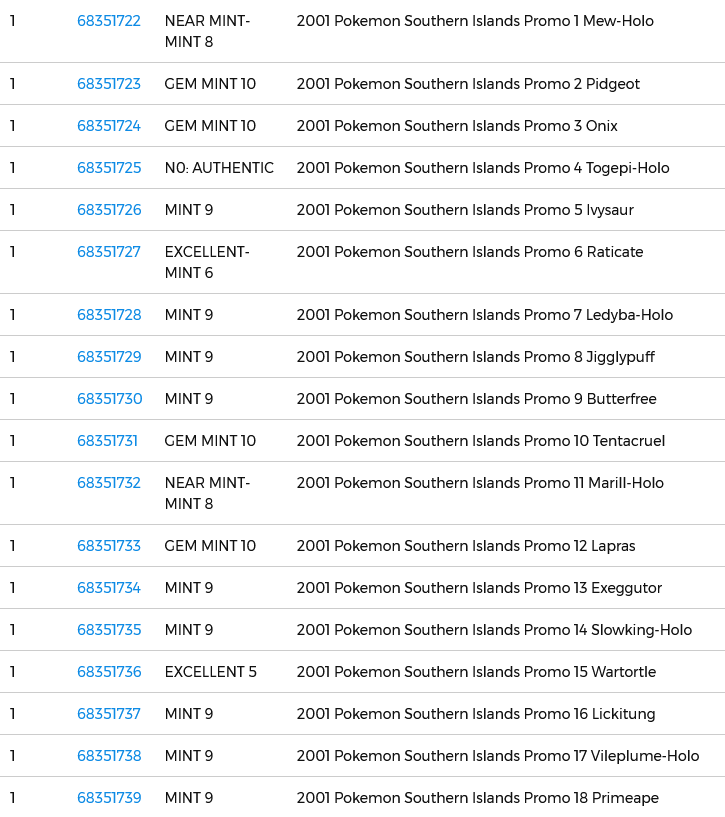Screen dimensions: 725x817
Task: Open cert 68351727 for Raticate
Action: click(109, 252)
